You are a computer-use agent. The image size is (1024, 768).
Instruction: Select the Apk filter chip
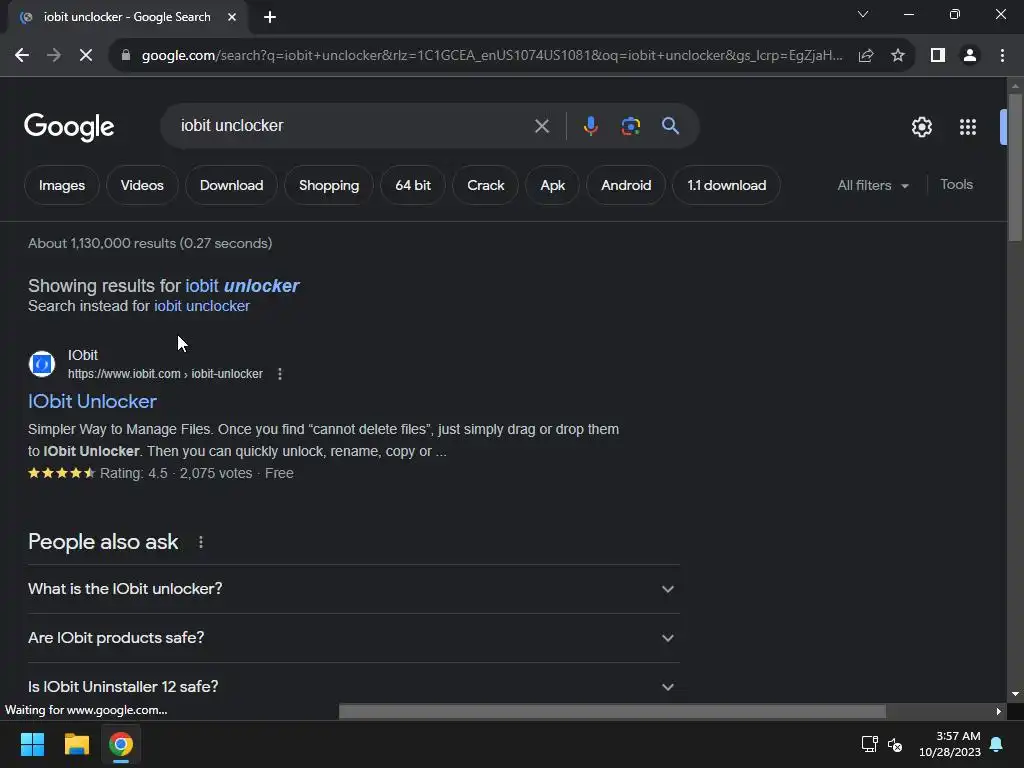click(552, 185)
